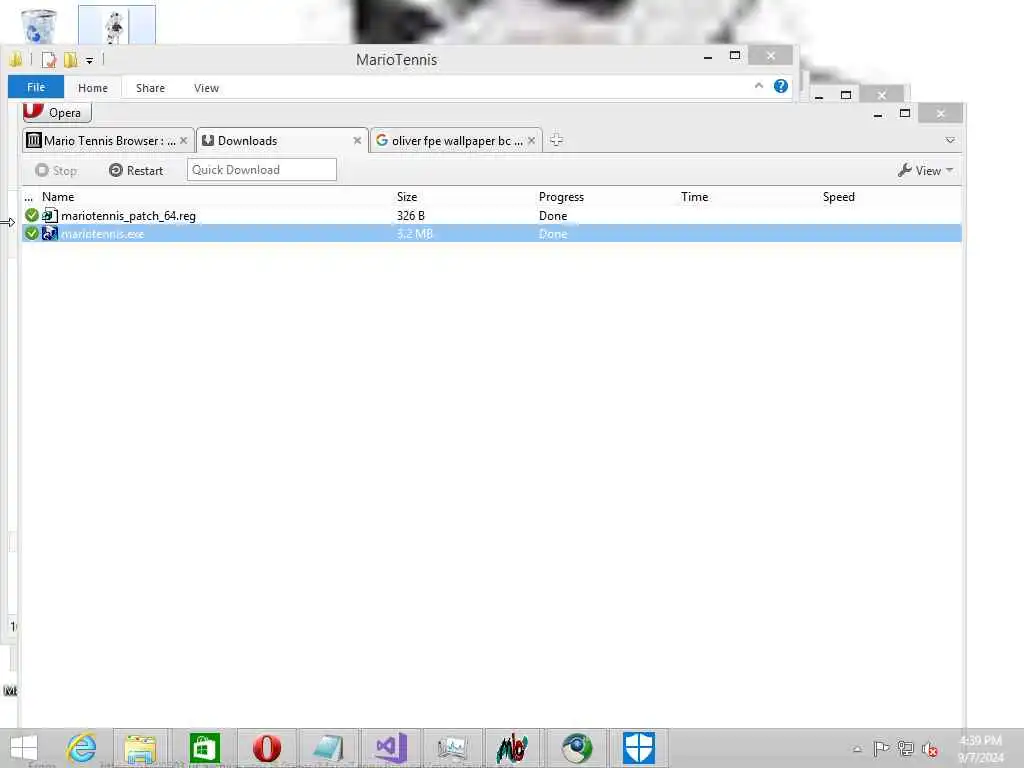This screenshot has width=1024, height=768.
Task: Click the exe file icon of mariotennis.exe
Action: click(50, 233)
